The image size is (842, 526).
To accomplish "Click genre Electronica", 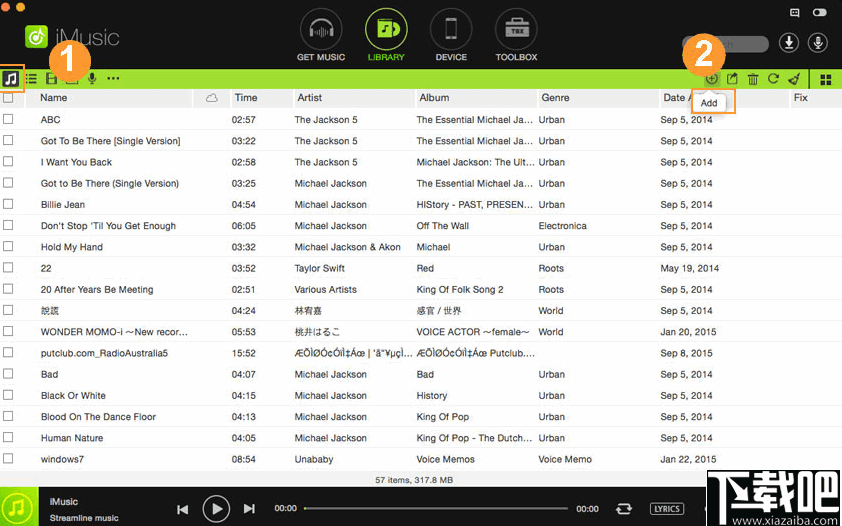I will tap(562, 226).
